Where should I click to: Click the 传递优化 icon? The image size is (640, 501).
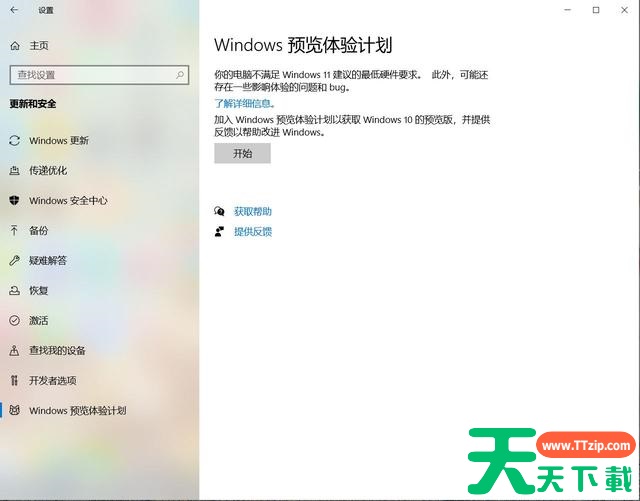click(14, 170)
